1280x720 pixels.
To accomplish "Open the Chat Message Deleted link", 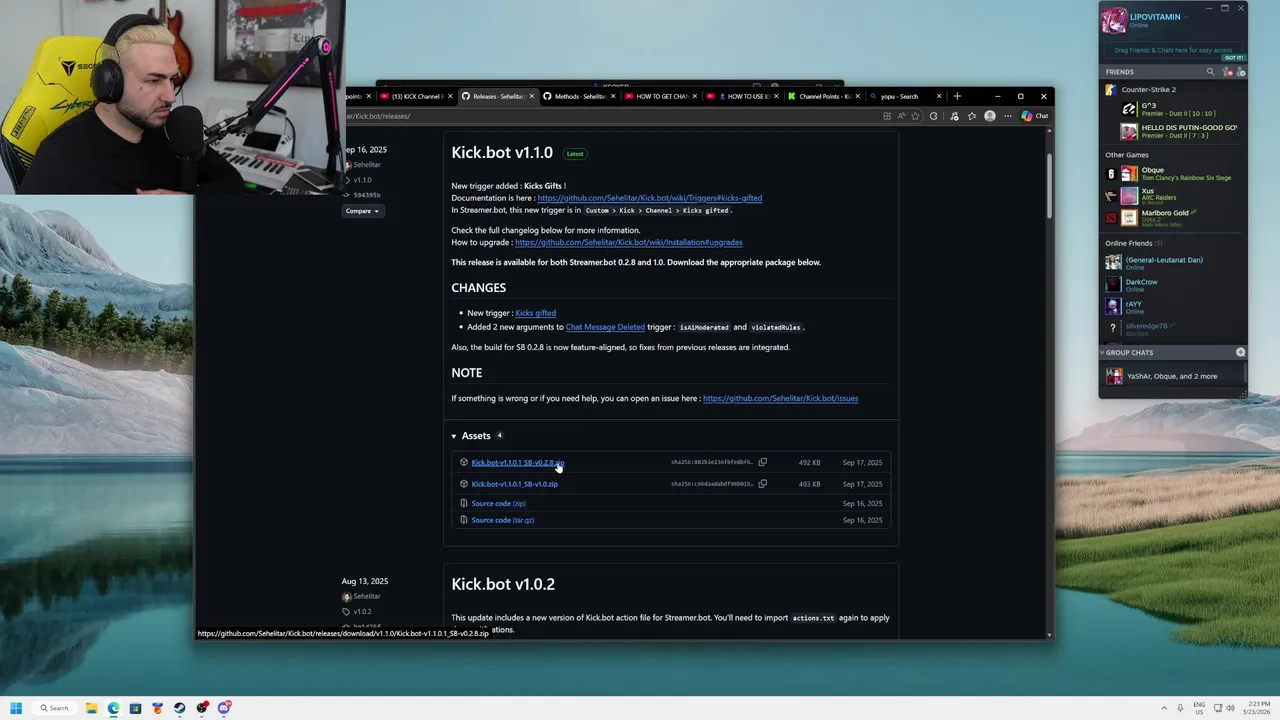I will tap(605, 327).
